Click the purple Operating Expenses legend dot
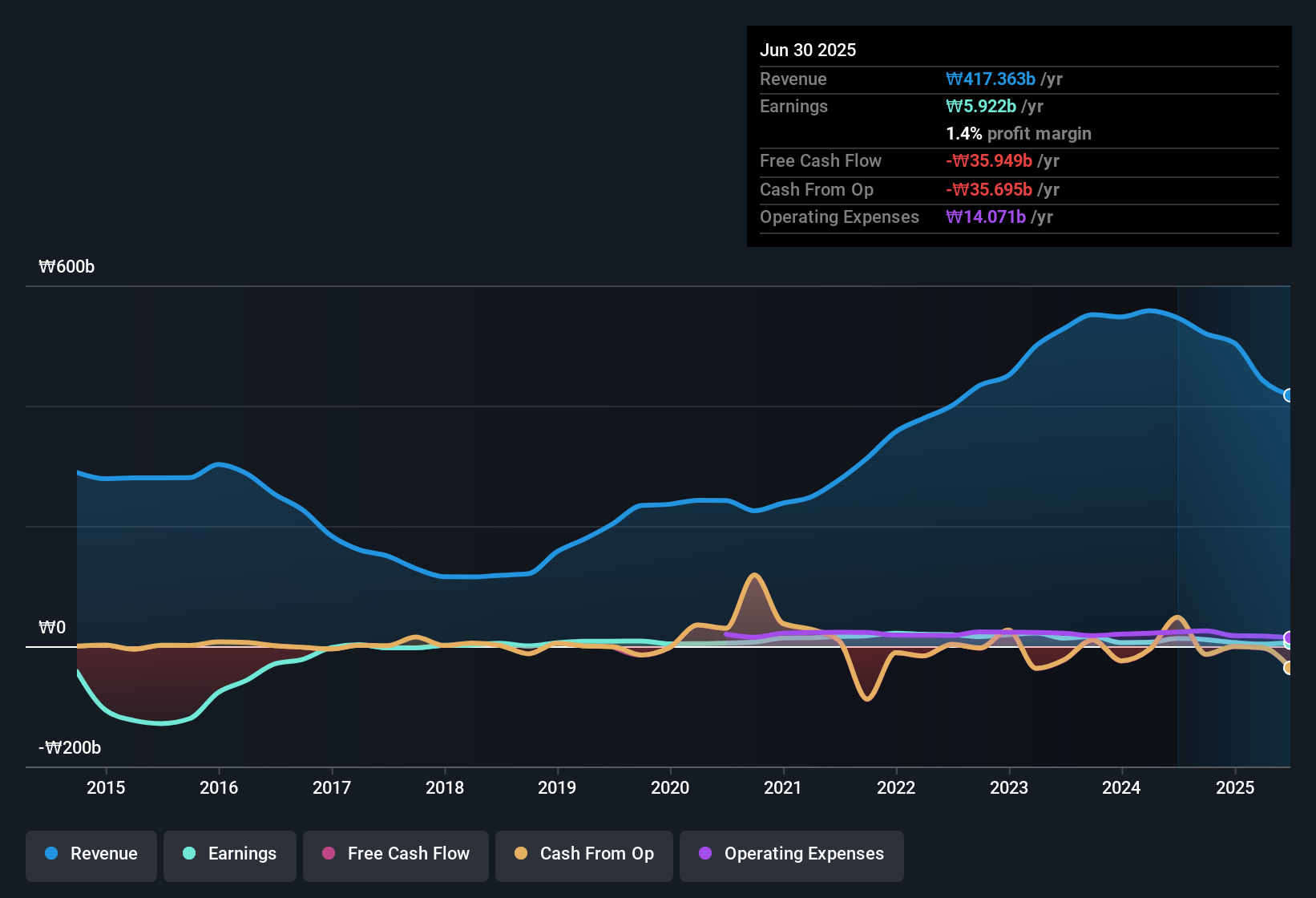The image size is (1316, 898). [704, 854]
